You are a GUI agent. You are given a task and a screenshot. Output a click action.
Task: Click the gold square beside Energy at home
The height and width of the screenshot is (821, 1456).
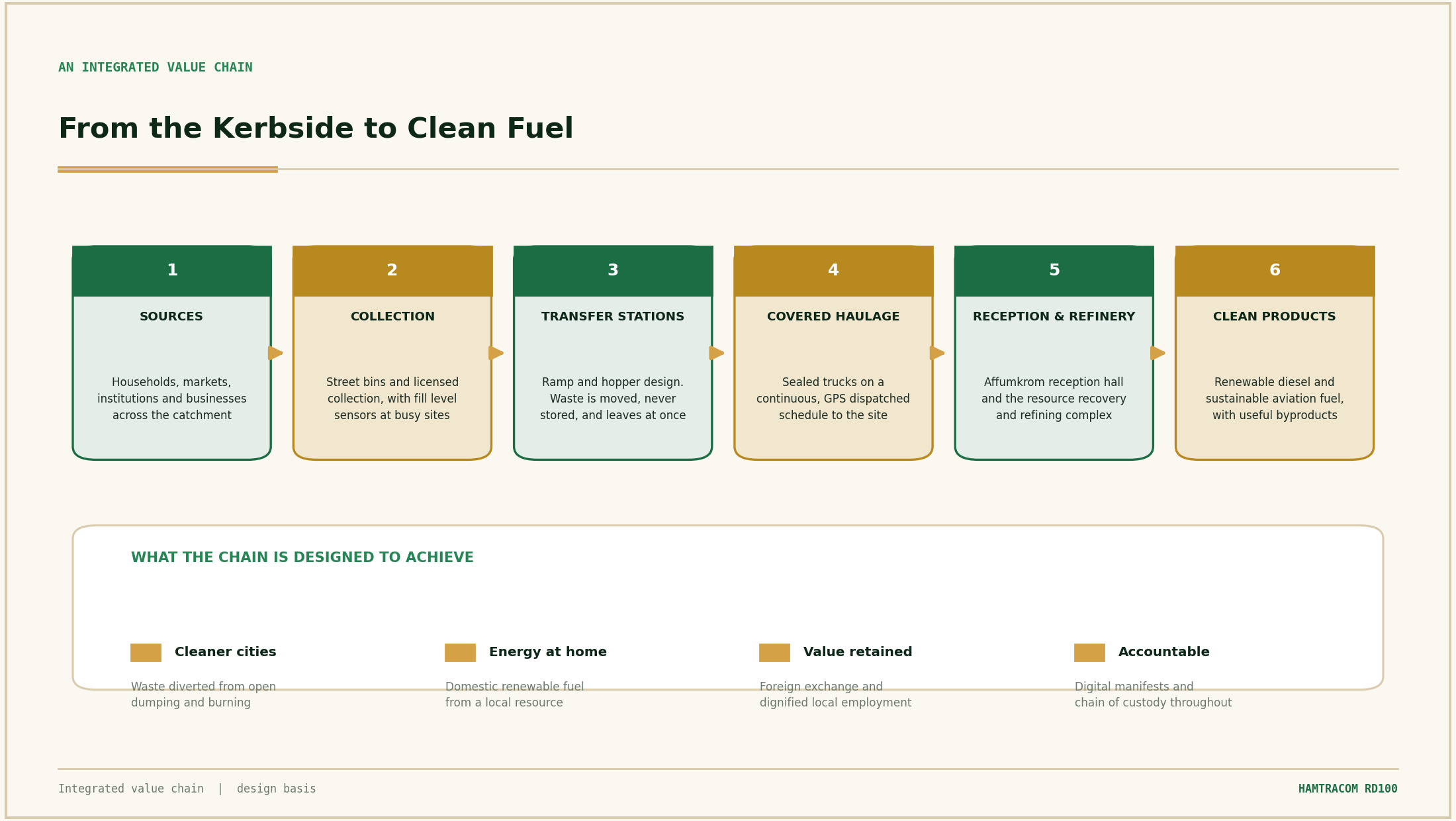pyautogui.click(x=460, y=653)
